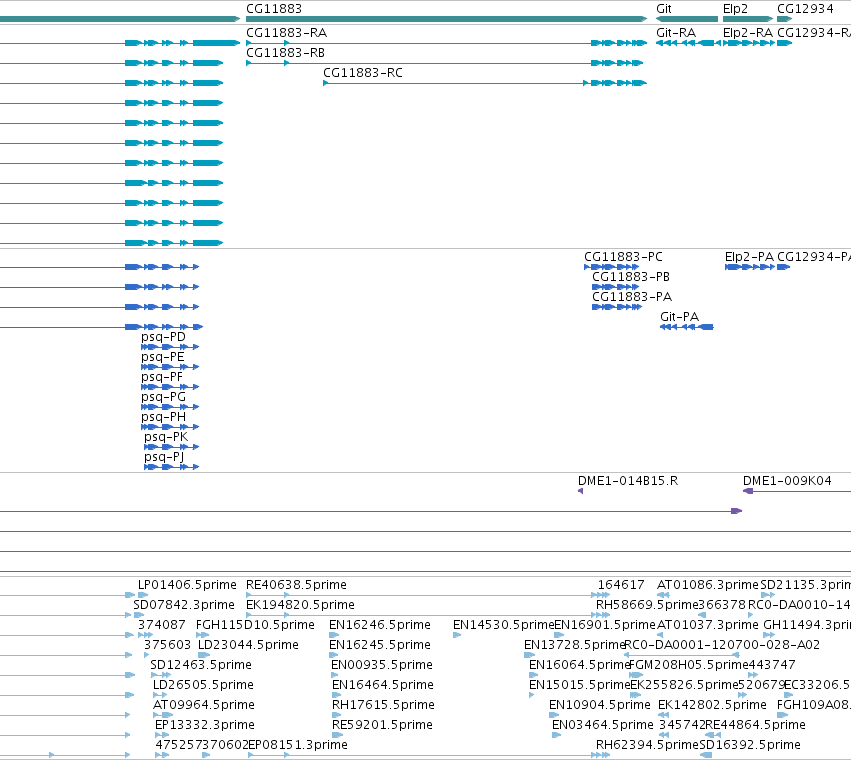The width and height of the screenshot is (851, 760).
Task: Click the EN16245.5prime EST label
Action: click(x=380, y=645)
